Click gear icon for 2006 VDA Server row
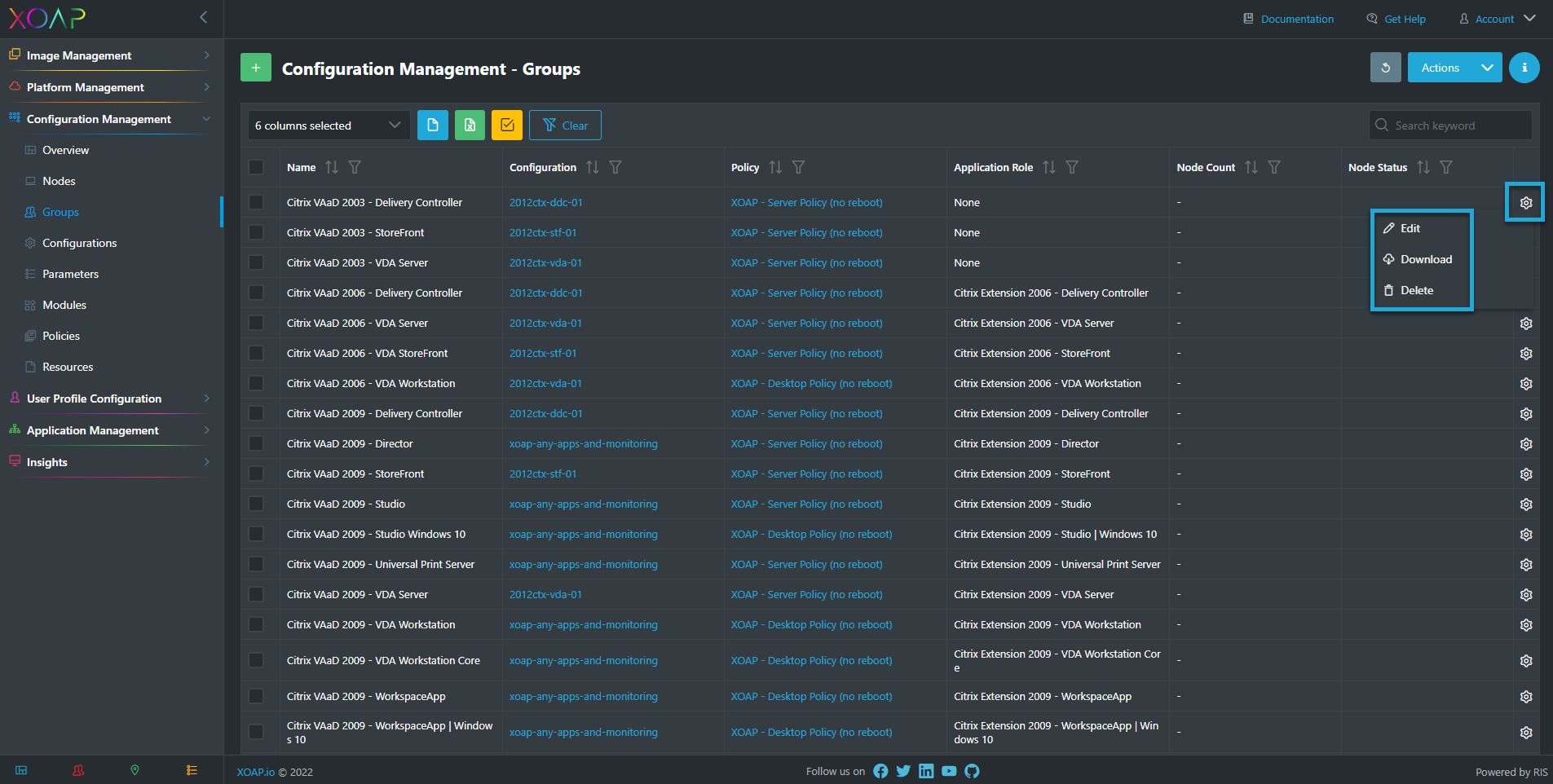The image size is (1553, 784). pyautogui.click(x=1526, y=324)
